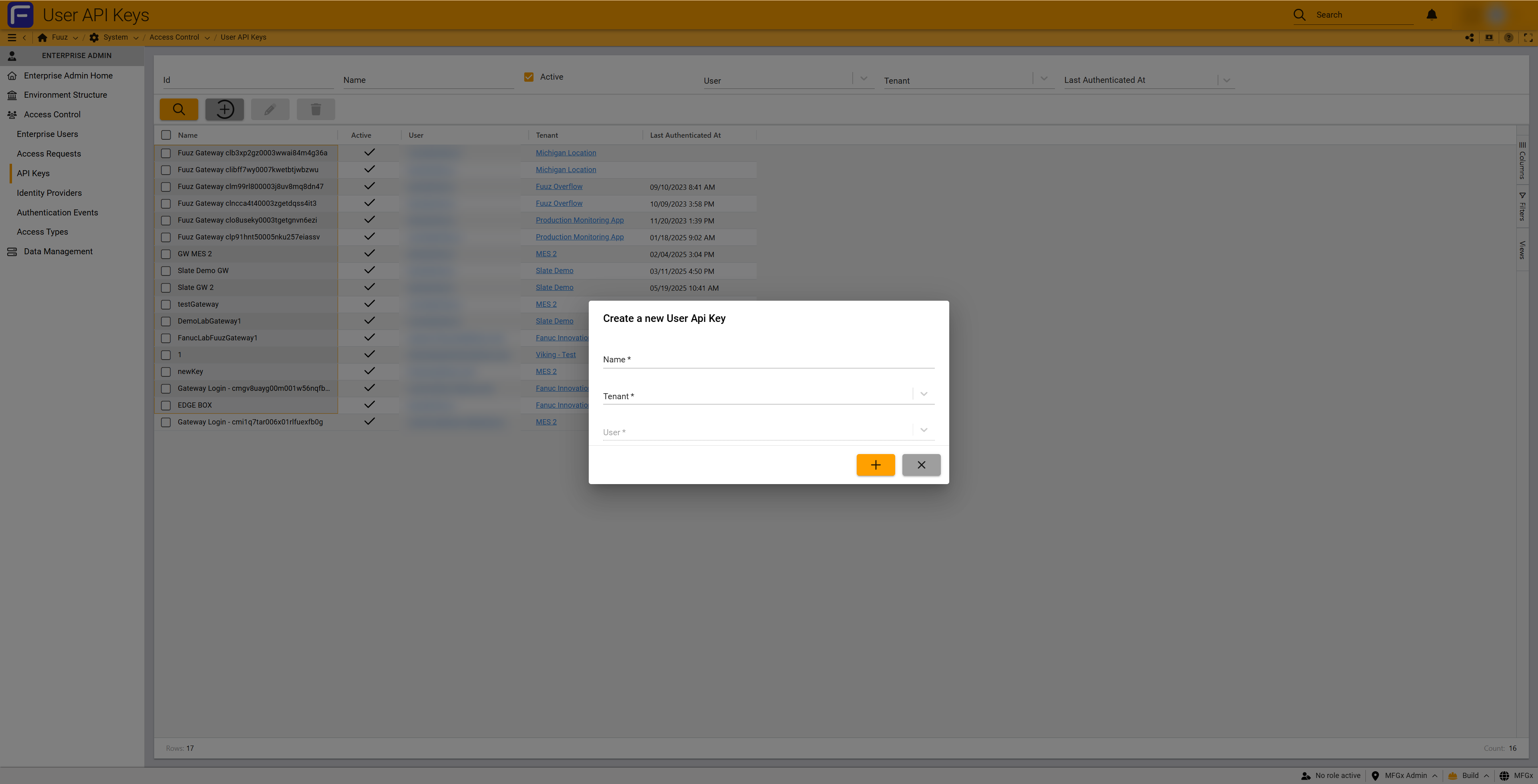
Task: Open the Production Monitoring App link for clo8useky row
Action: point(579,220)
